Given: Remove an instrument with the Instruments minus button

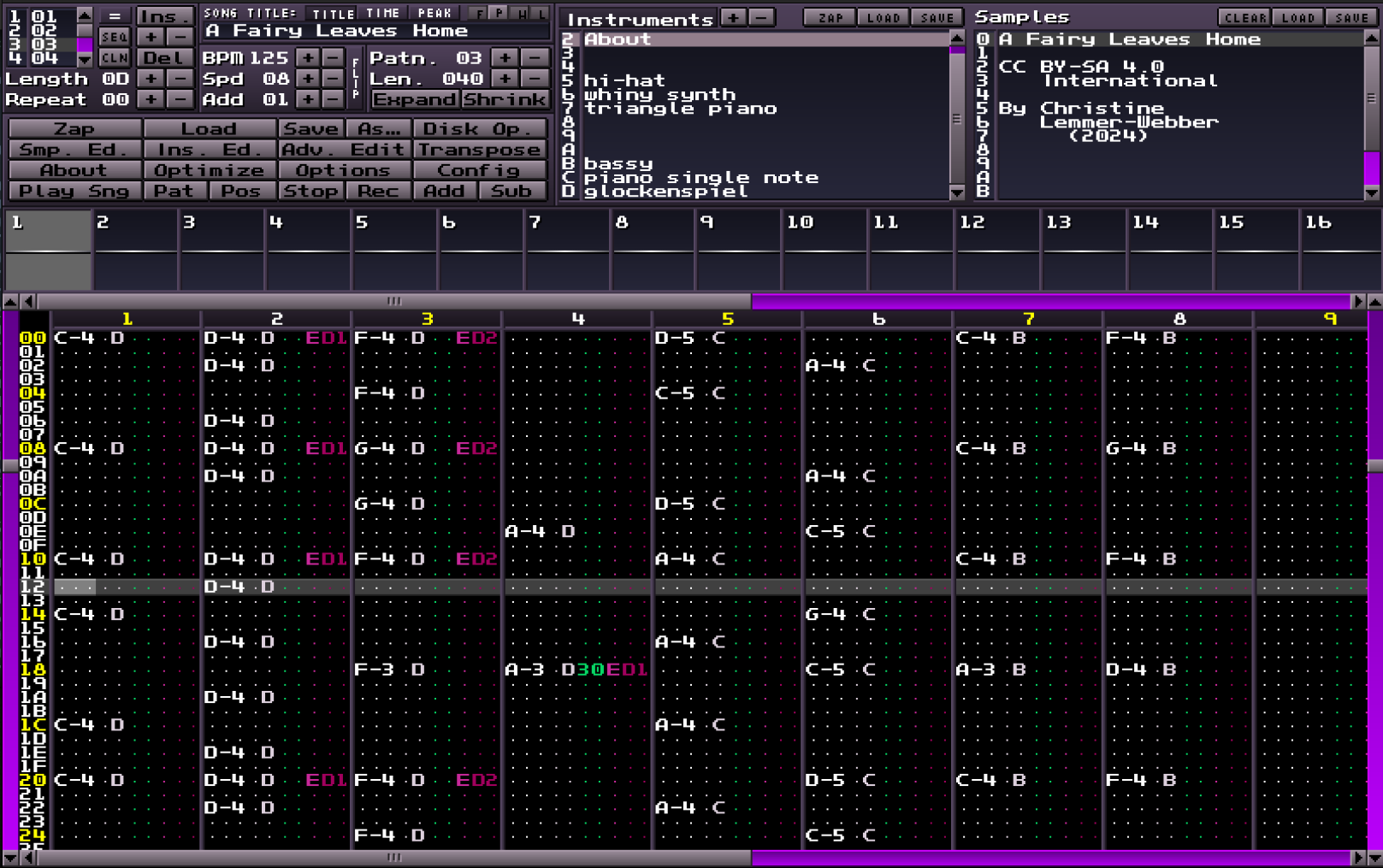Looking at the screenshot, I should pos(762,17).
